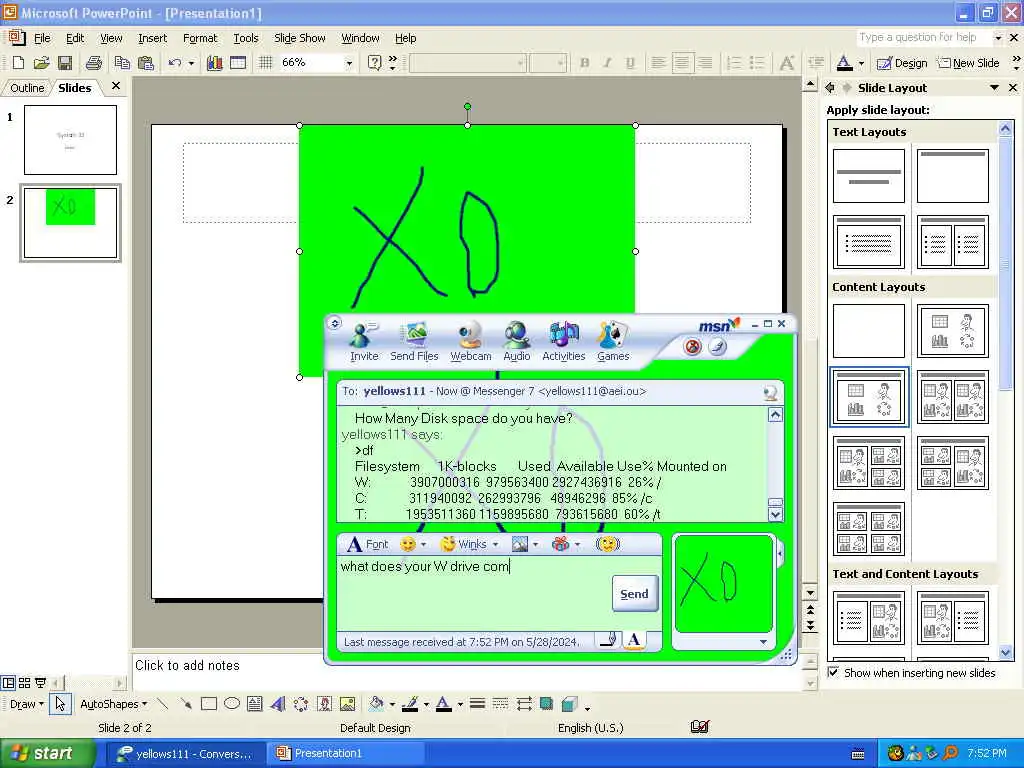Toggle Italic formatting button
This screenshot has height=768, width=1024.
607,63
